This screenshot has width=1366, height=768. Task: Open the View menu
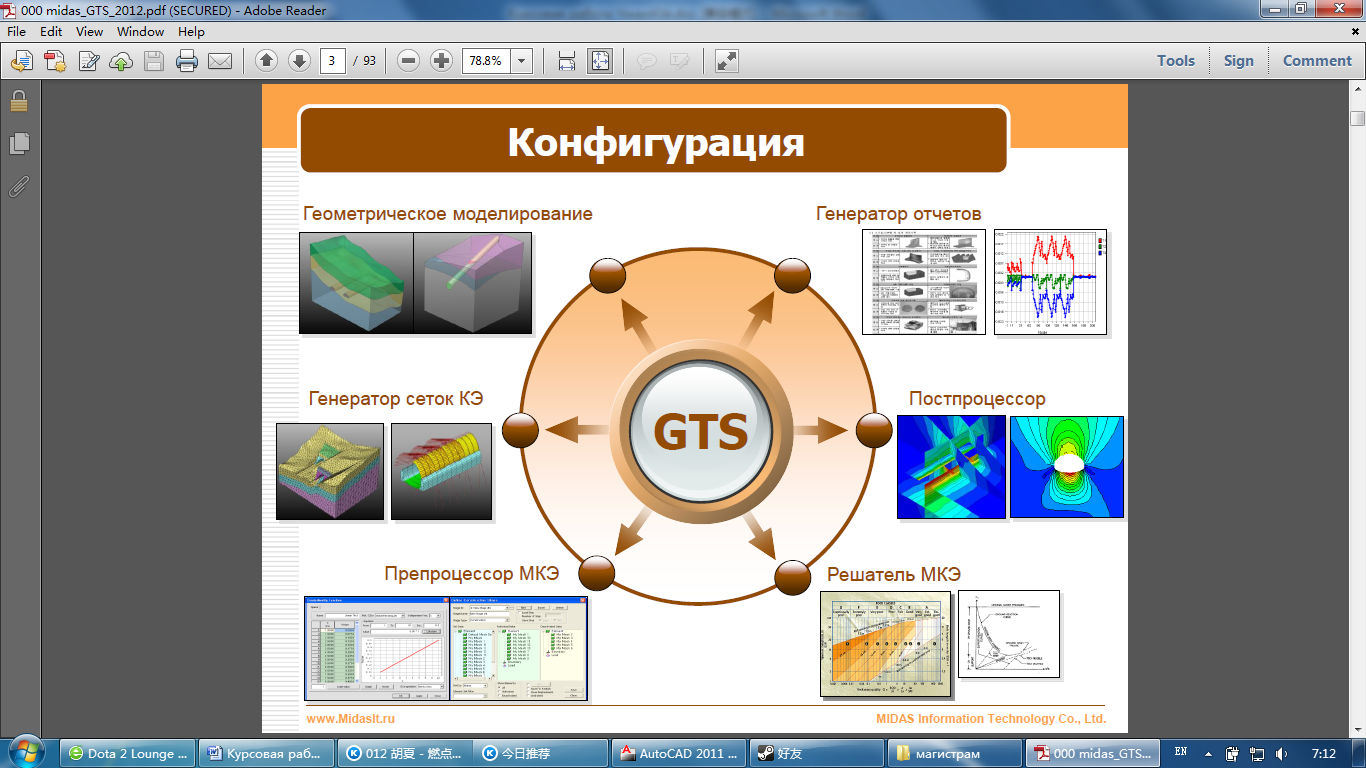pyautogui.click(x=89, y=31)
